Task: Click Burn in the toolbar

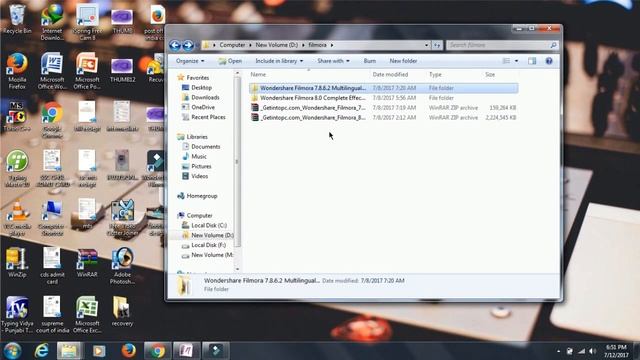Action: click(369, 61)
